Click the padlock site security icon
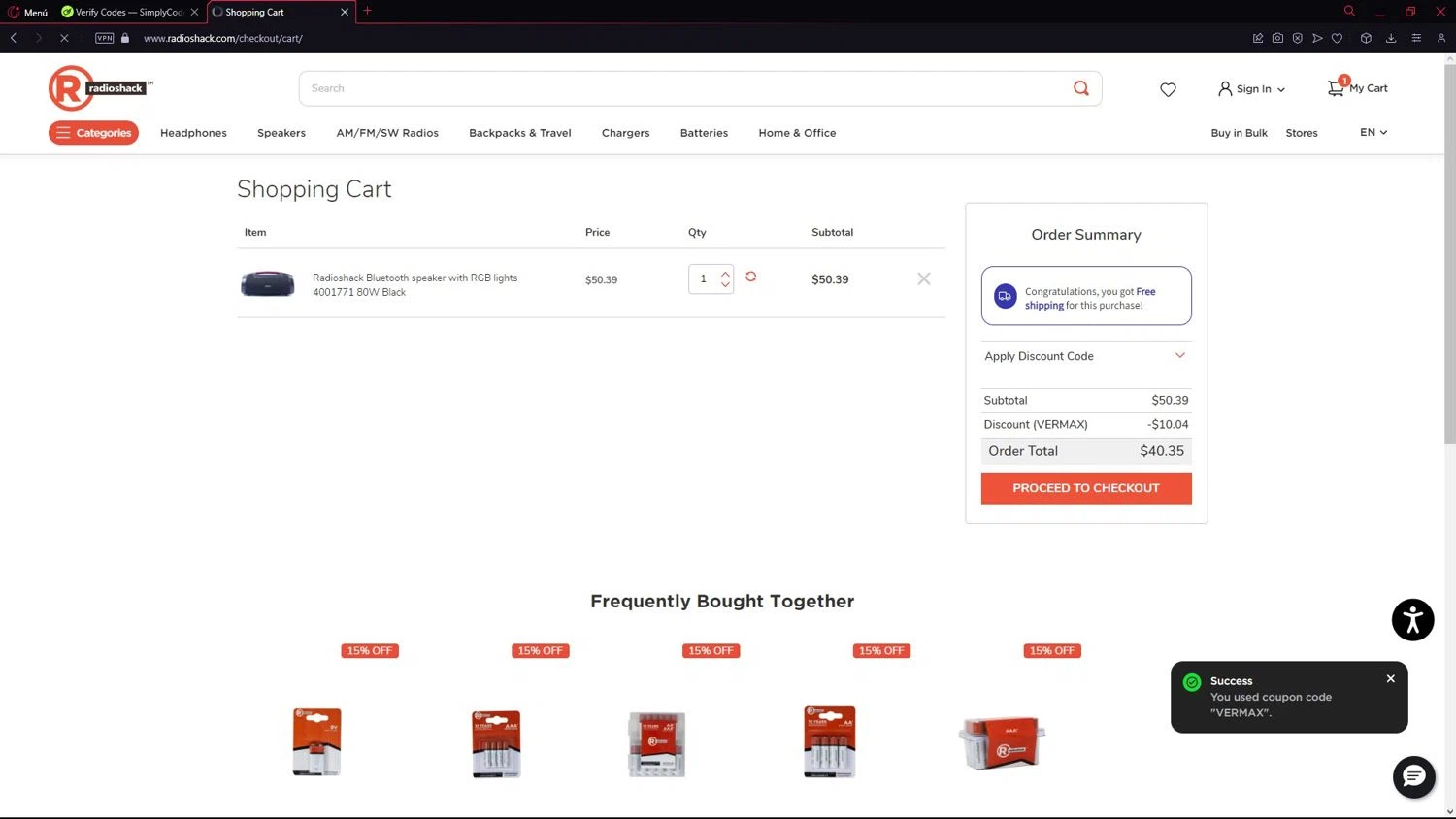This screenshot has height=819, width=1456. pyautogui.click(x=125, y=38)
